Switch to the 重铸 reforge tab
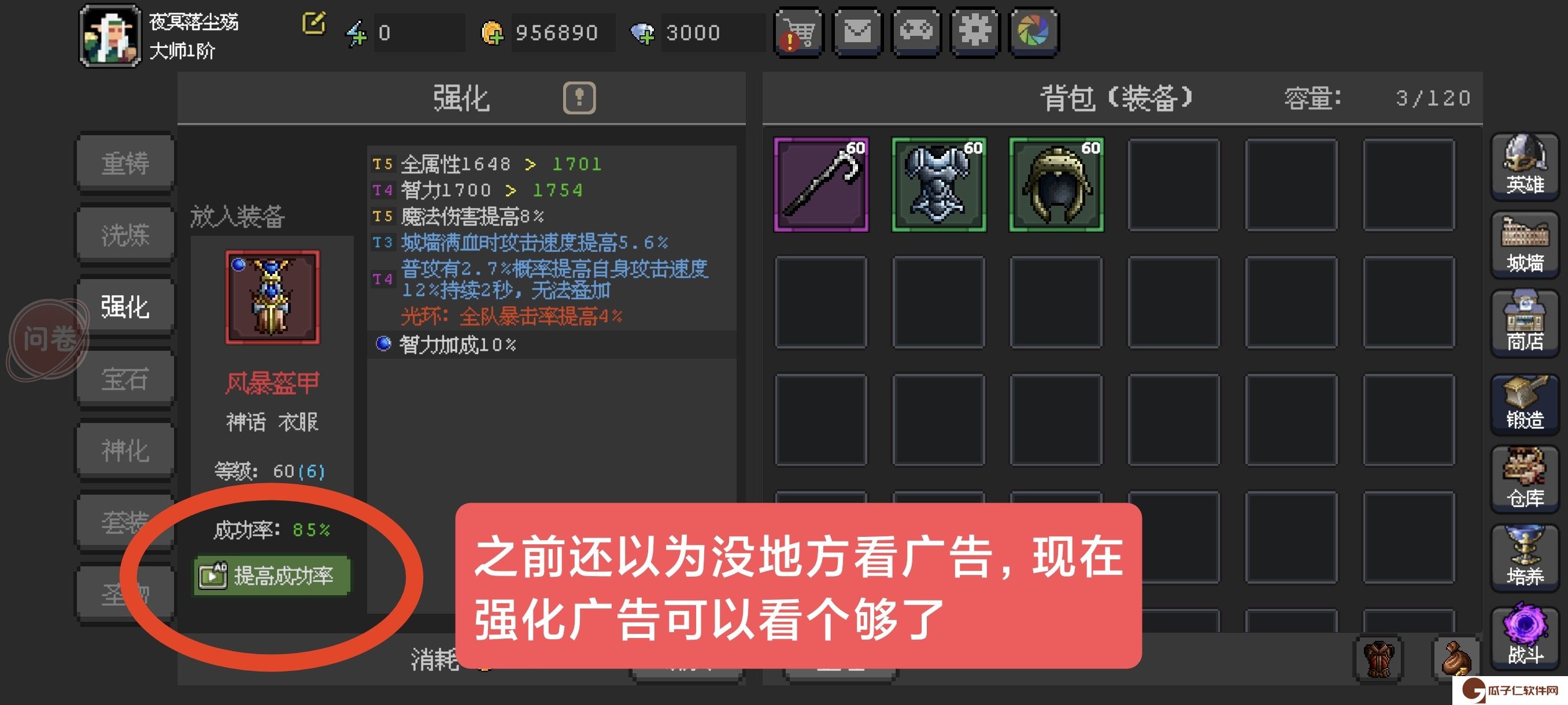1568x705 pixels. tap(125, 162)
